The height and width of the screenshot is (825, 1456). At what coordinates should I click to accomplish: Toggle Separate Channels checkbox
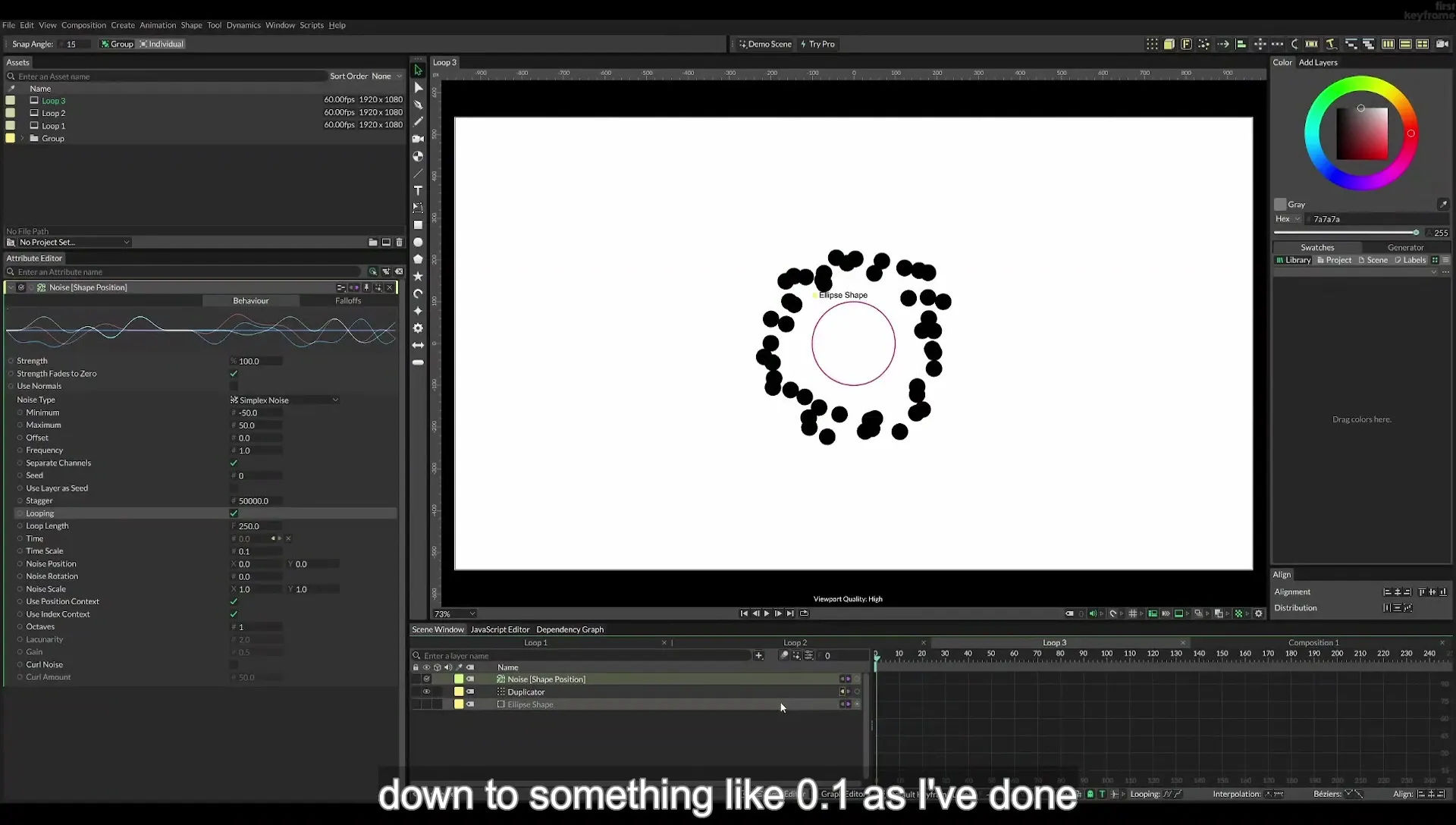point(234,463)
